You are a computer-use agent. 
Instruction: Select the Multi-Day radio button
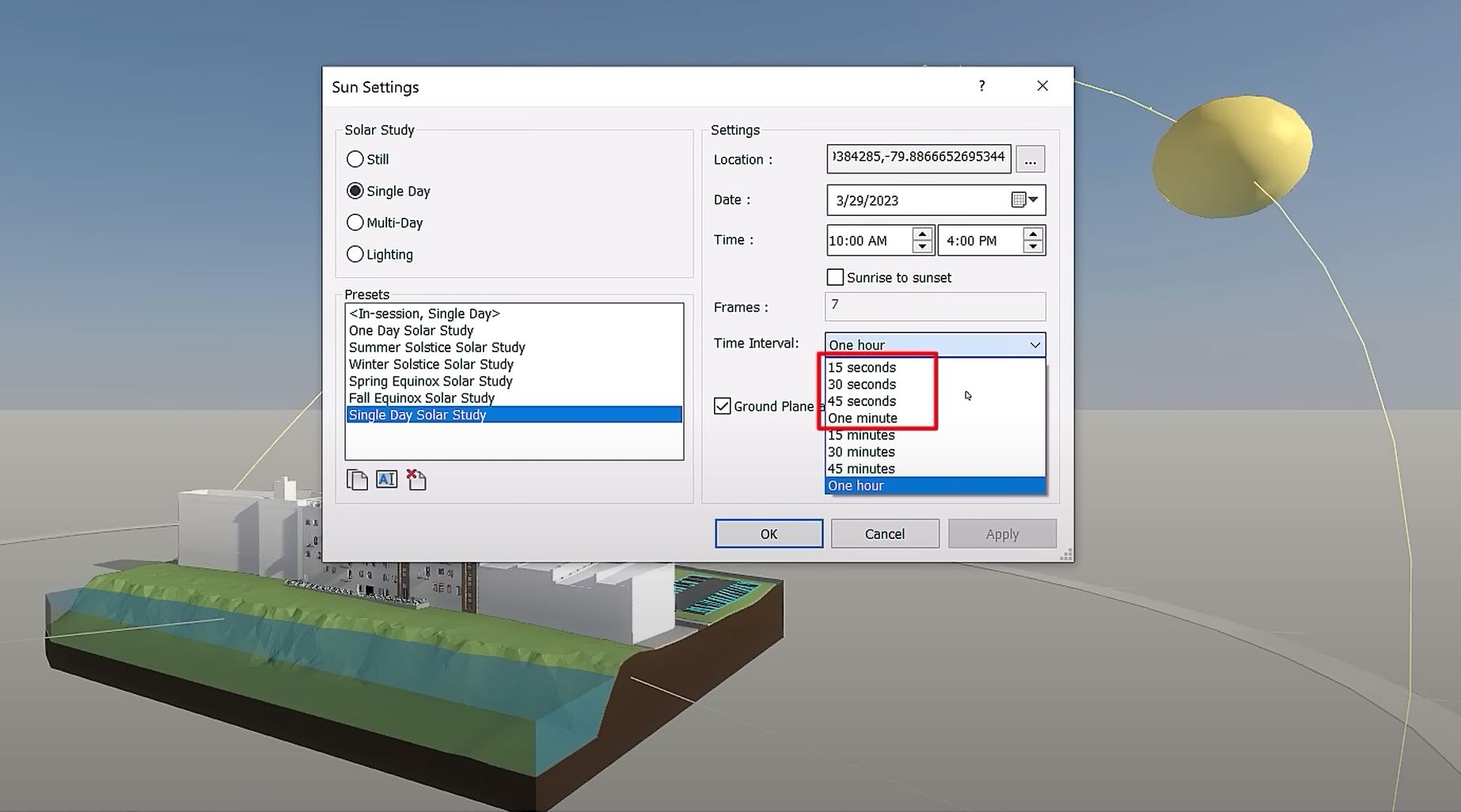coord(355,222)
